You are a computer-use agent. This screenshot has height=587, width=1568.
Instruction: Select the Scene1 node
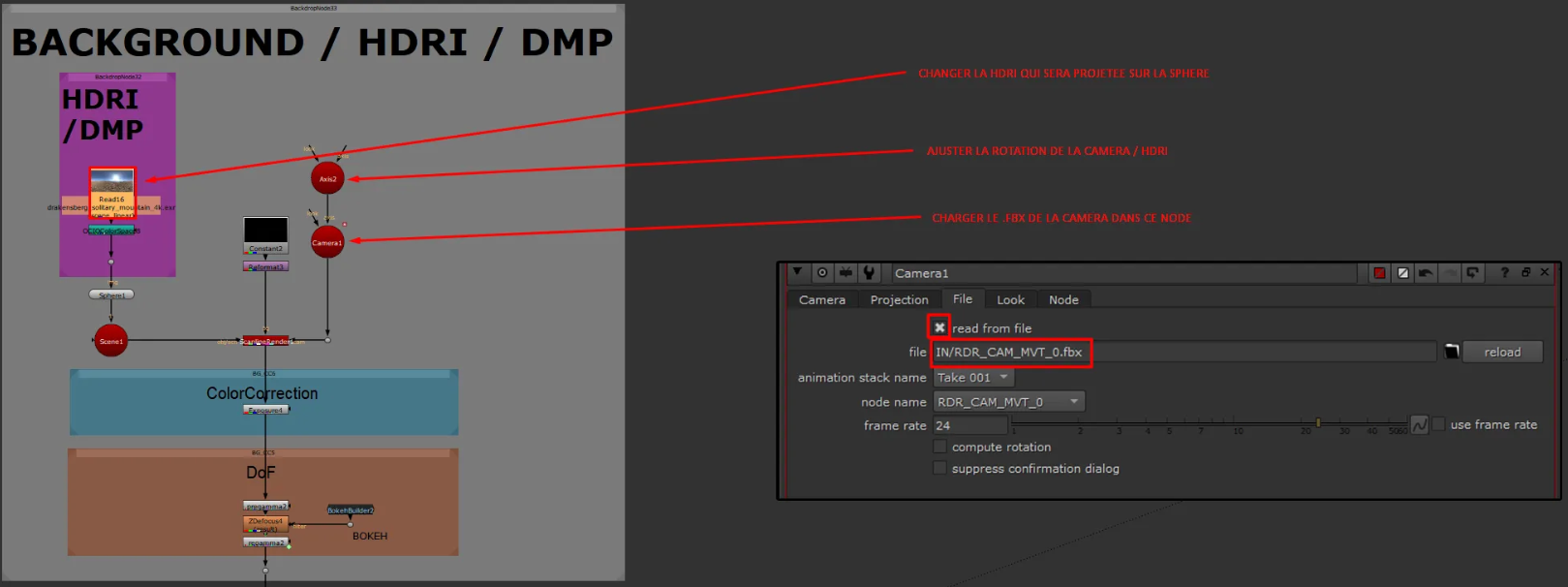click(x=110, y=341)
